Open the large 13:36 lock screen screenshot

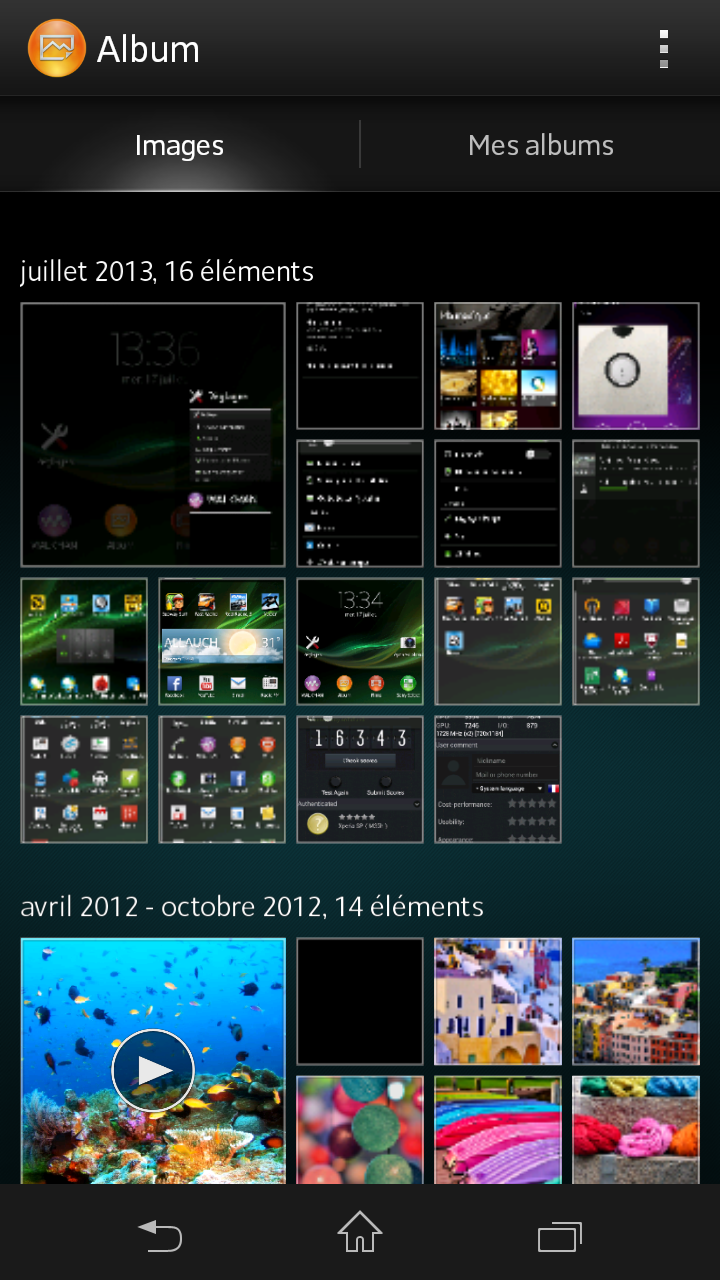click(153, 435)
